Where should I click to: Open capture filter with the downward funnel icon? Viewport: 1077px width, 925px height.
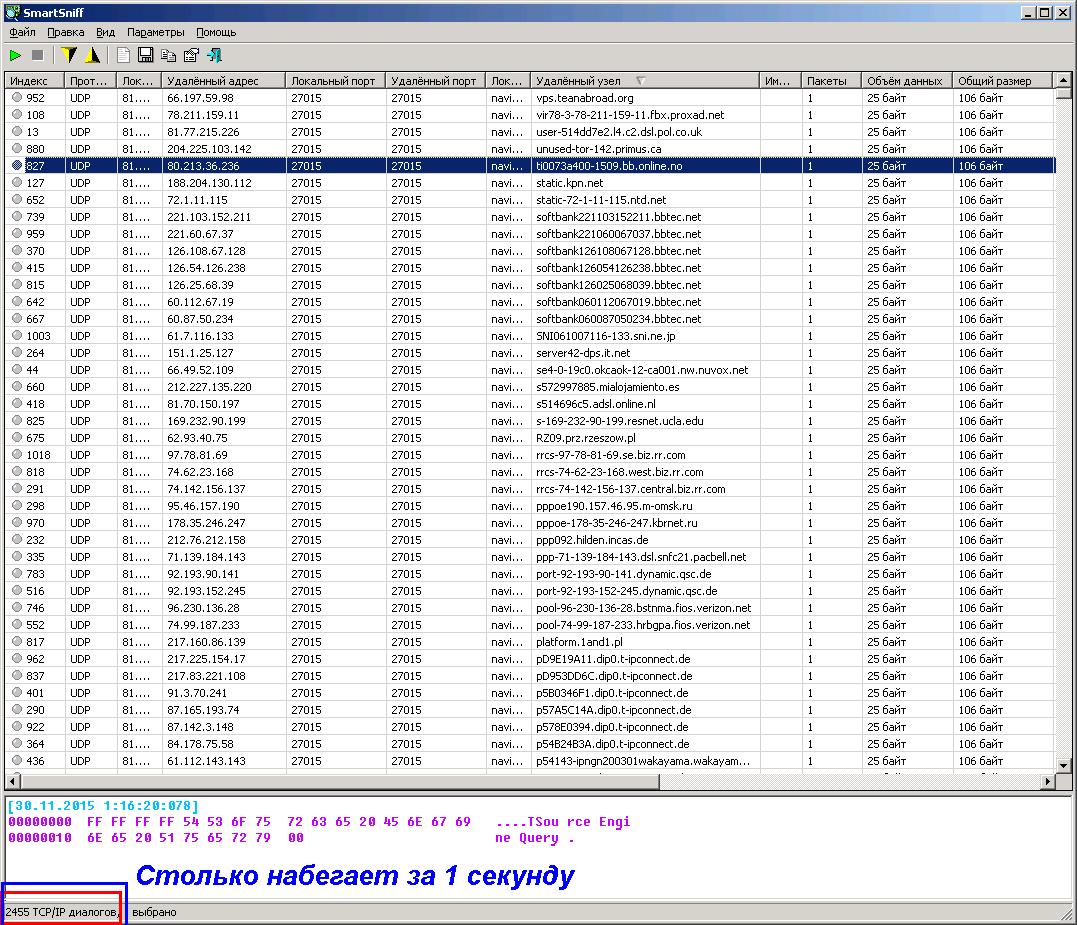(x=69, y=56)
